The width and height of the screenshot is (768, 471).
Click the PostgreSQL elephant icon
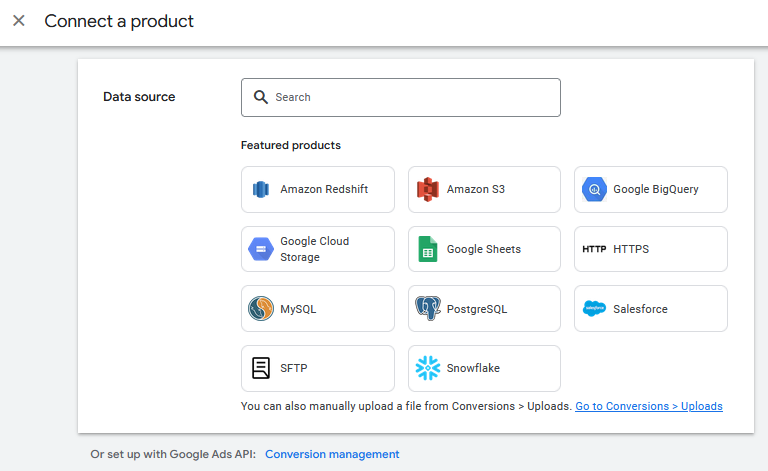point(428,308)
